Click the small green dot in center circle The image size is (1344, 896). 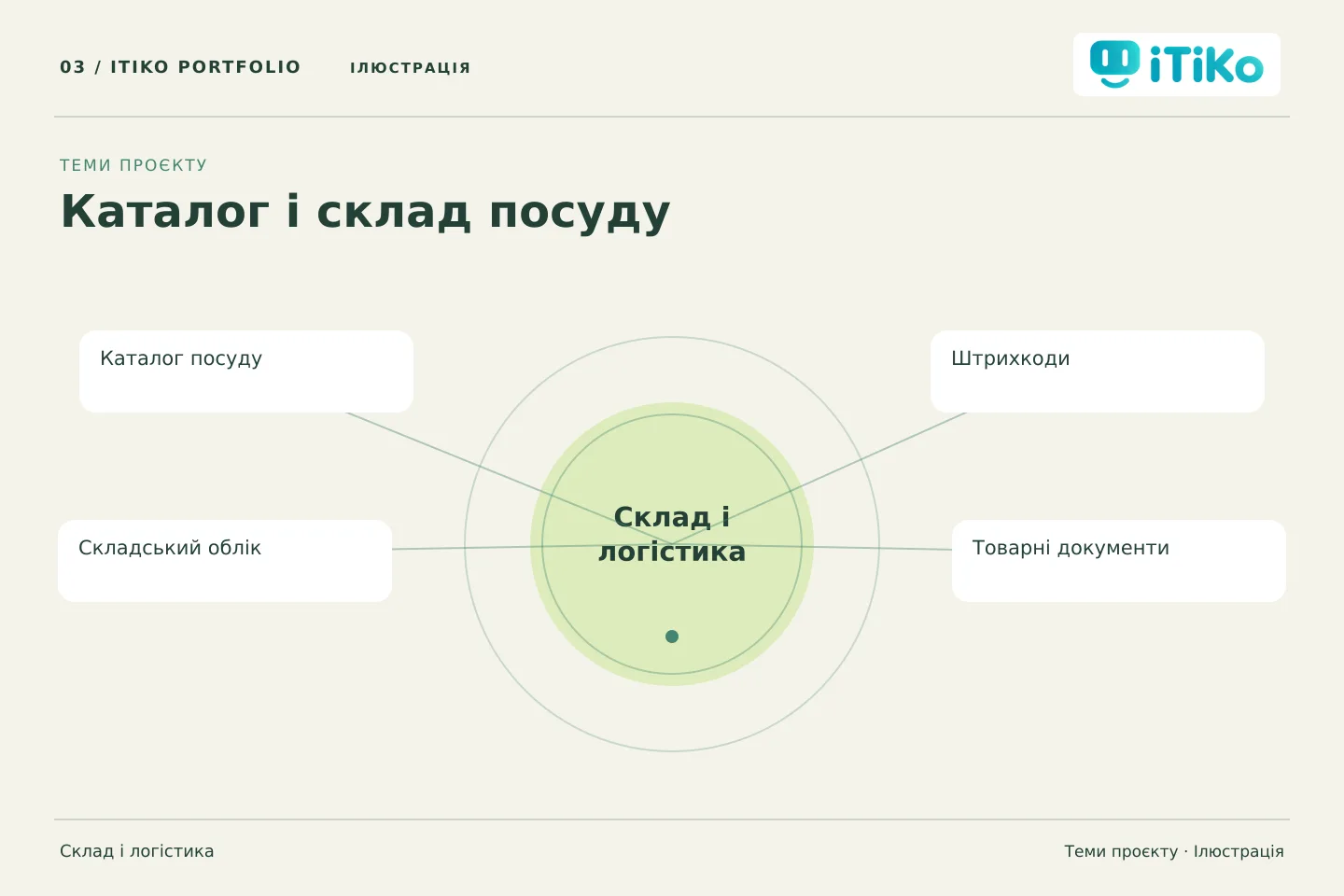[672, 637]
